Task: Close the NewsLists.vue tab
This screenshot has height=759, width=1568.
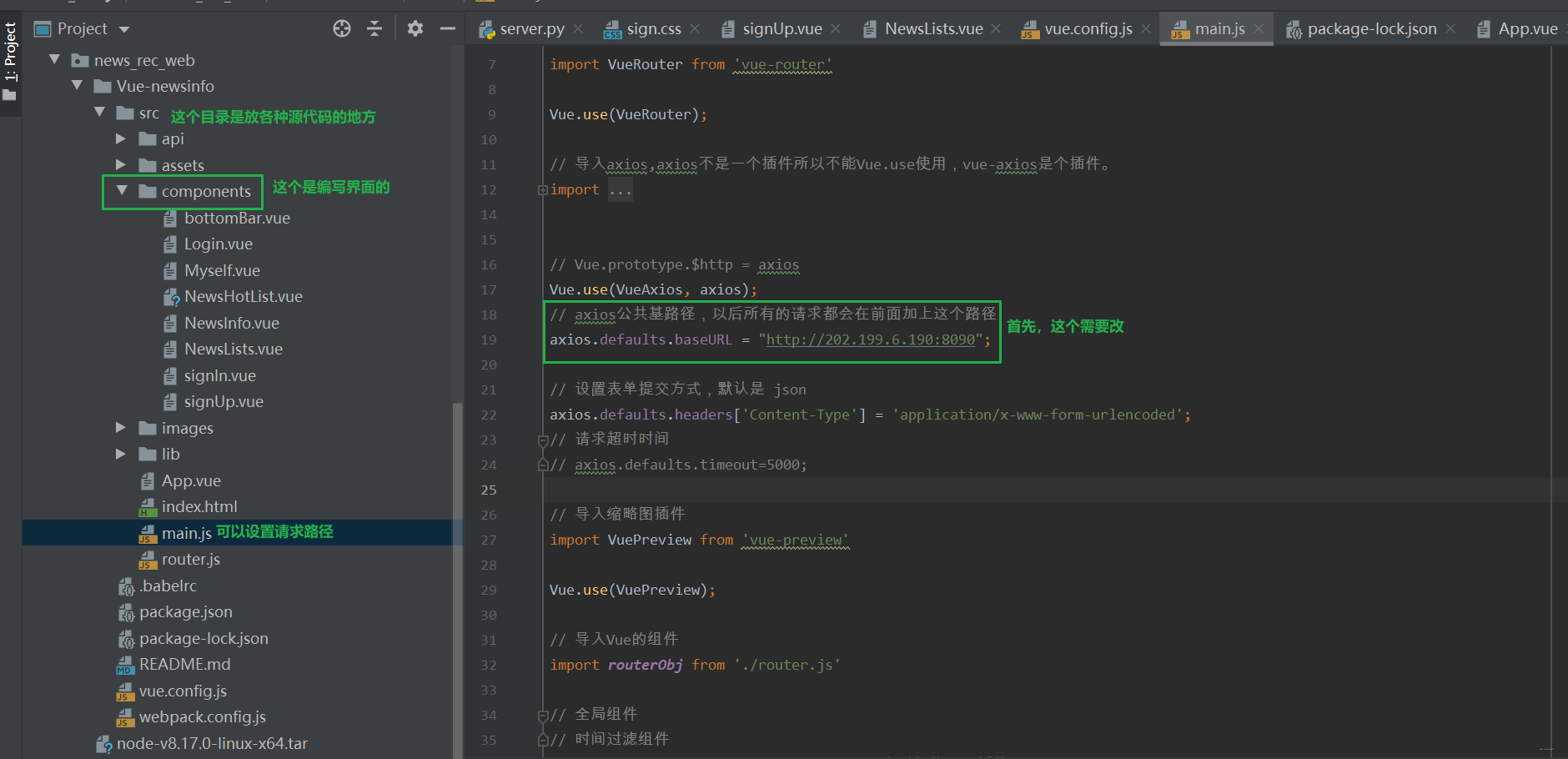Action: coord(996,28)
